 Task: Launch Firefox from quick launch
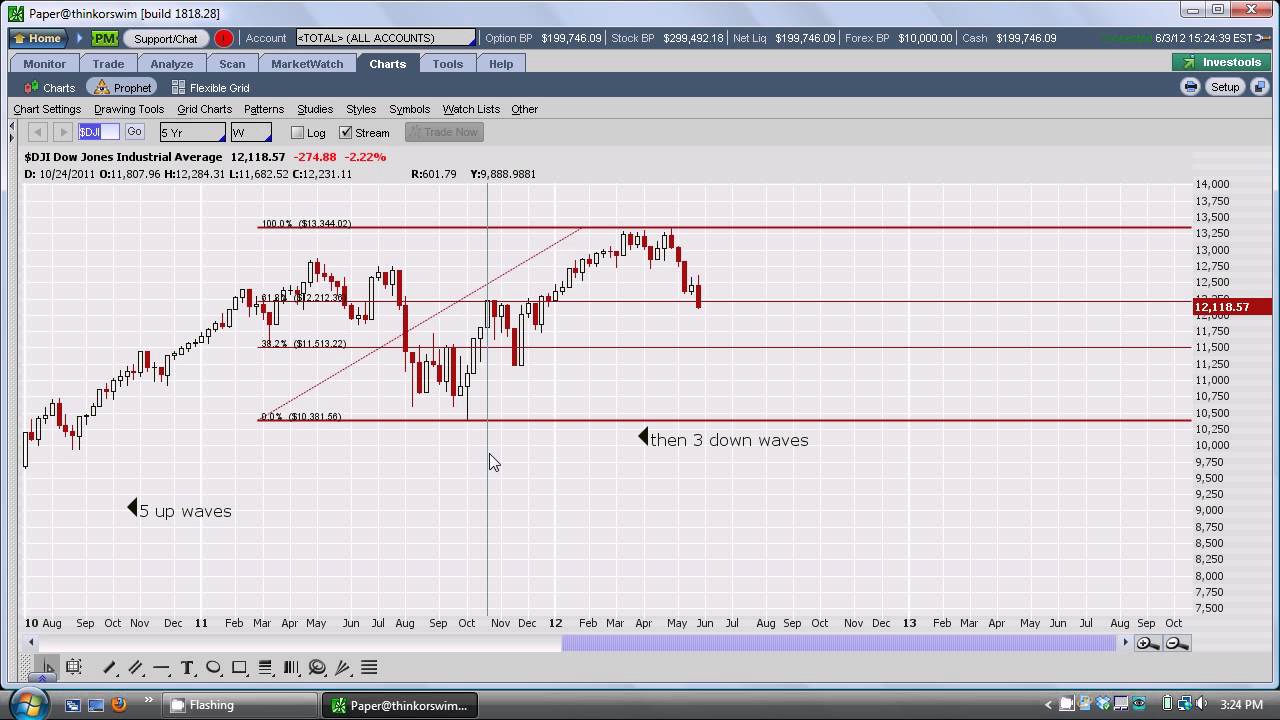pyautogui.click(x=118, y=704)
